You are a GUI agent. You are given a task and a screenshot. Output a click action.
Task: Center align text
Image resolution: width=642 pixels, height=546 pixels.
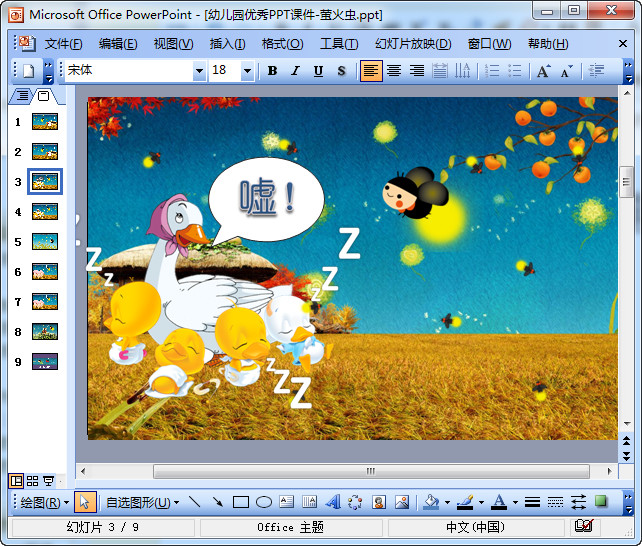pos(394,71)
